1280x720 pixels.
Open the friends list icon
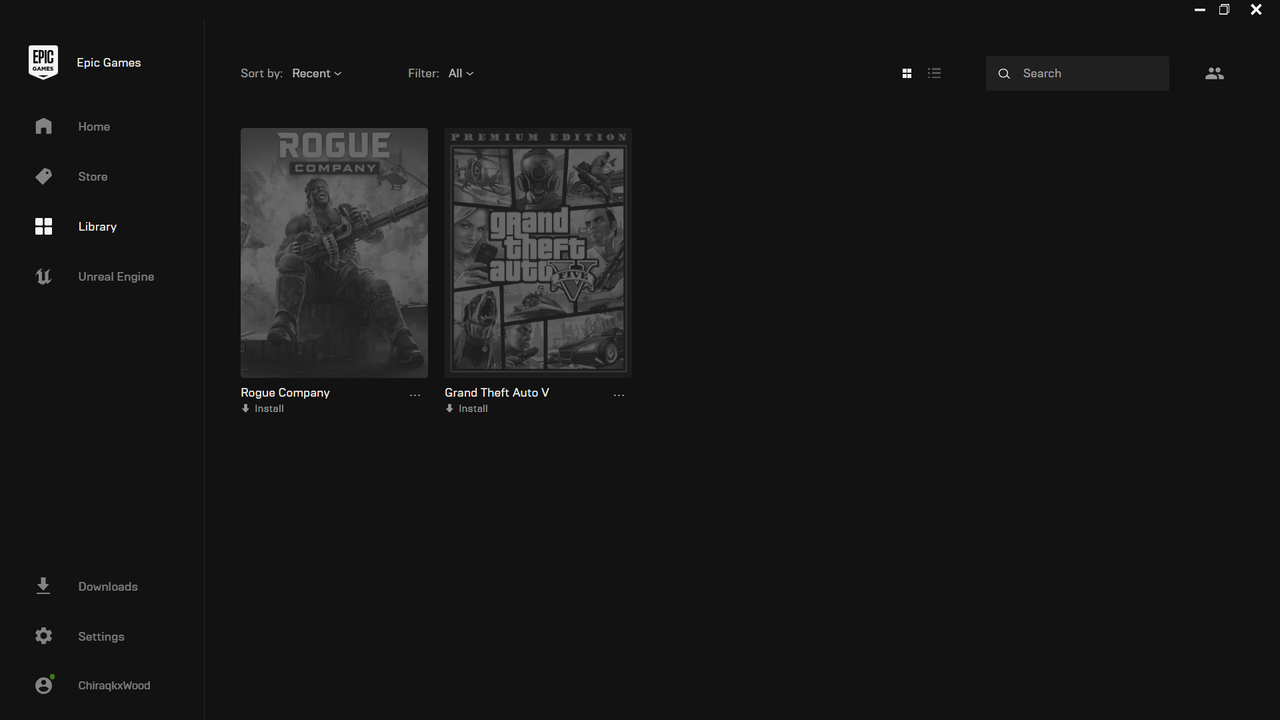[x=1214, y=73]
